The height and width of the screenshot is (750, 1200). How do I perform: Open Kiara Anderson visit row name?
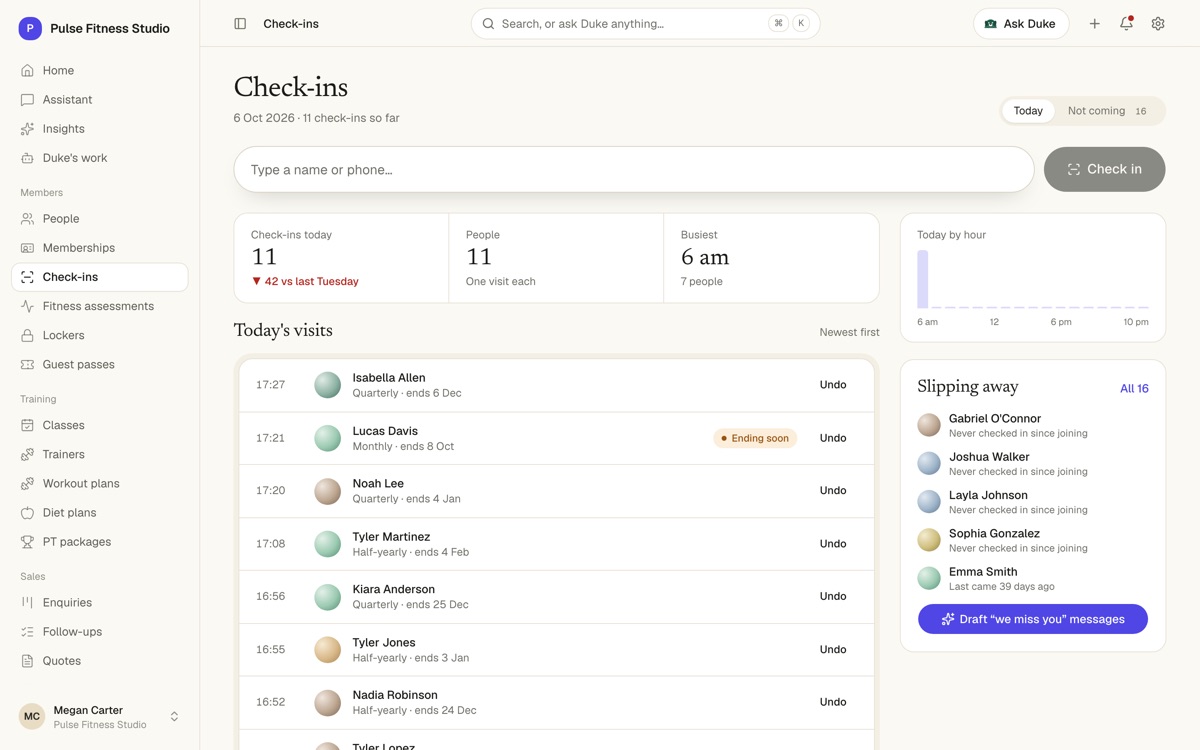coord(394,590)
